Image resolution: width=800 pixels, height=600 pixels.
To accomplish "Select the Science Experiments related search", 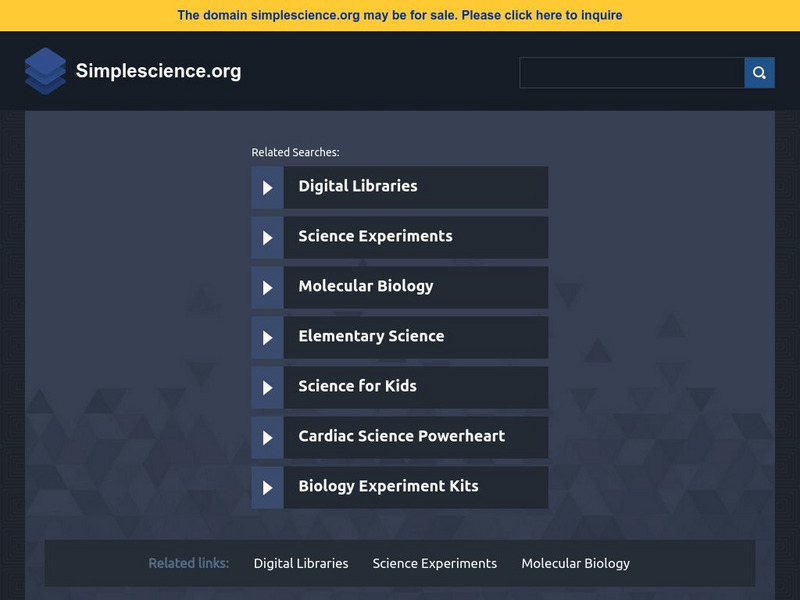I will [x=375, y=237].
